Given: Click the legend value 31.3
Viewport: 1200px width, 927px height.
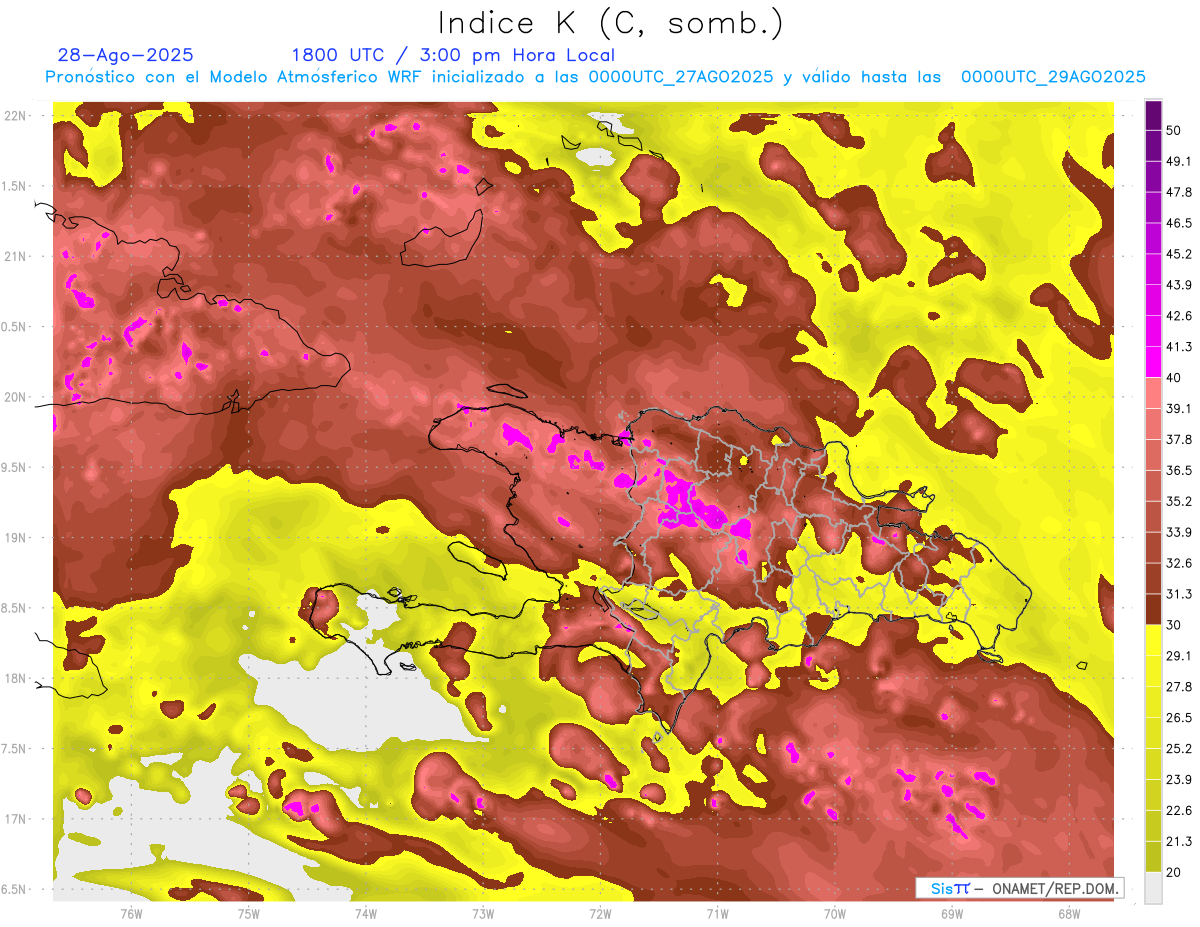Looking at the screenshot, I should (x=1178, y=594).
